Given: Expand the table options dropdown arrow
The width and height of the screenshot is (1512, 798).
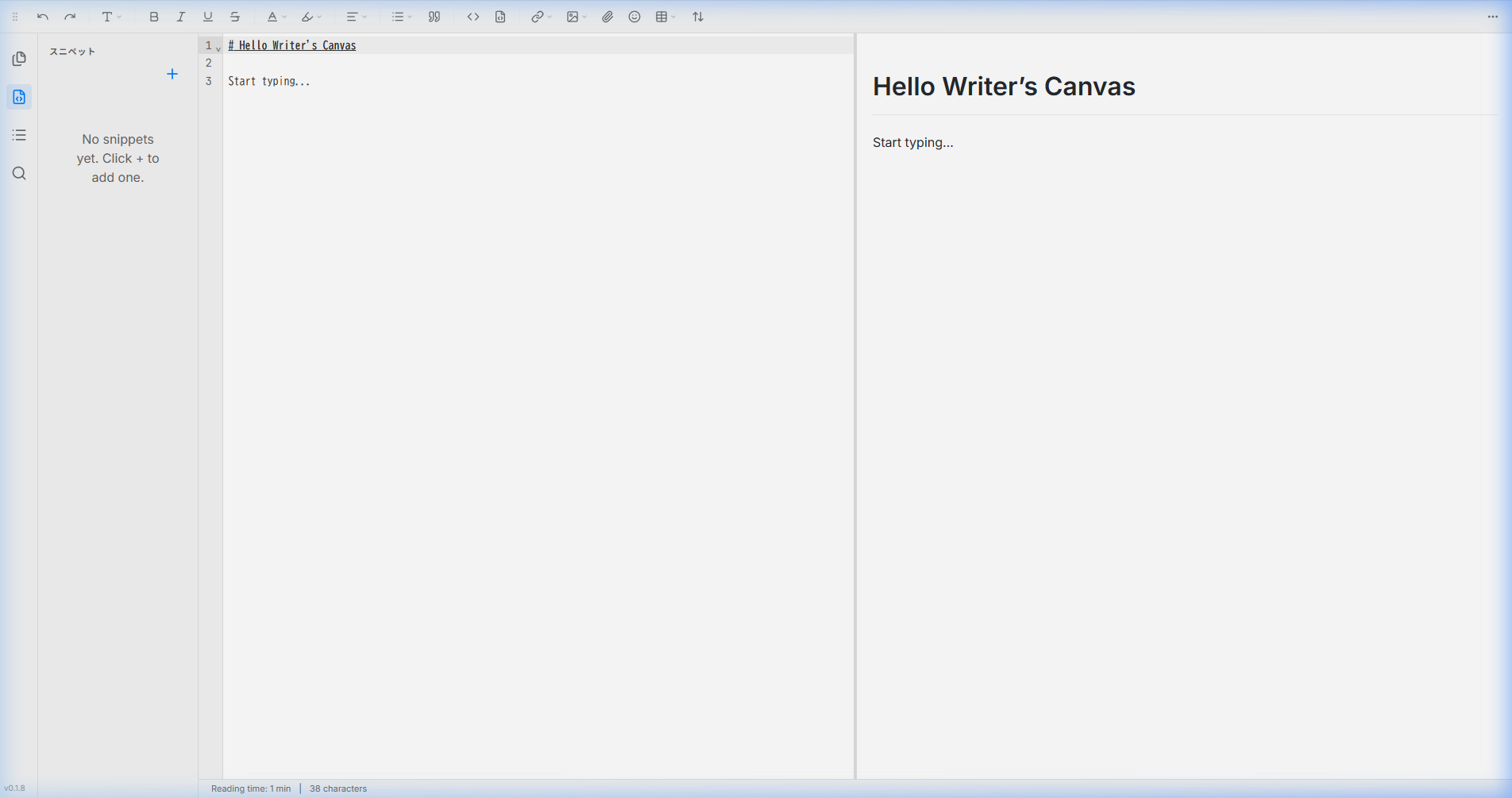Looking at the screenshot, I should click(x=673, y=17).
